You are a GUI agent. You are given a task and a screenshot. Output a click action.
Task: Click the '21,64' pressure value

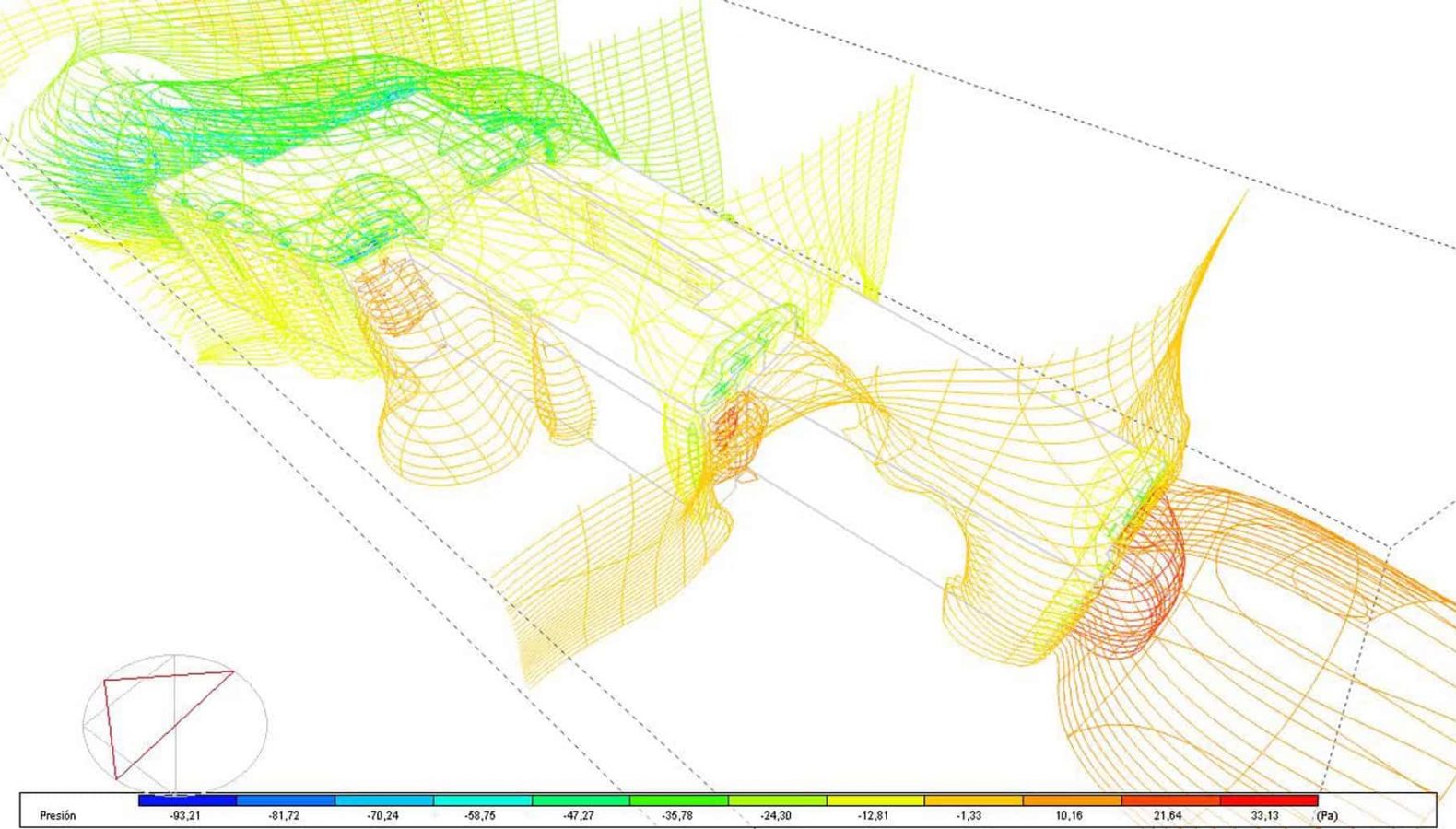(1168, 816)
